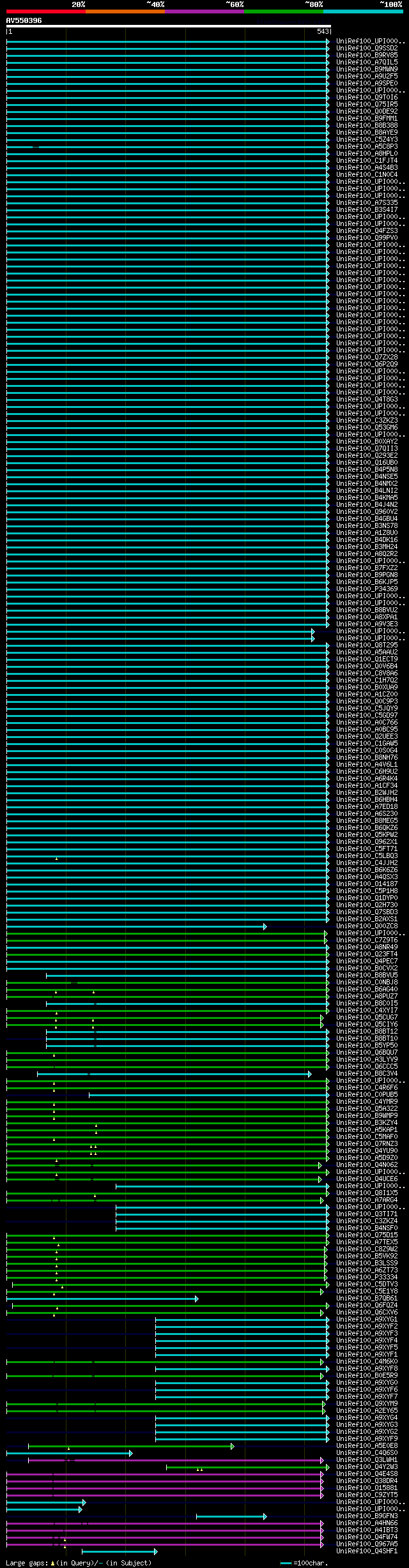Select hit UniRef100_Q75IR5 in the list
This screenshot has width=409, height=1568.
coord(367,104)
